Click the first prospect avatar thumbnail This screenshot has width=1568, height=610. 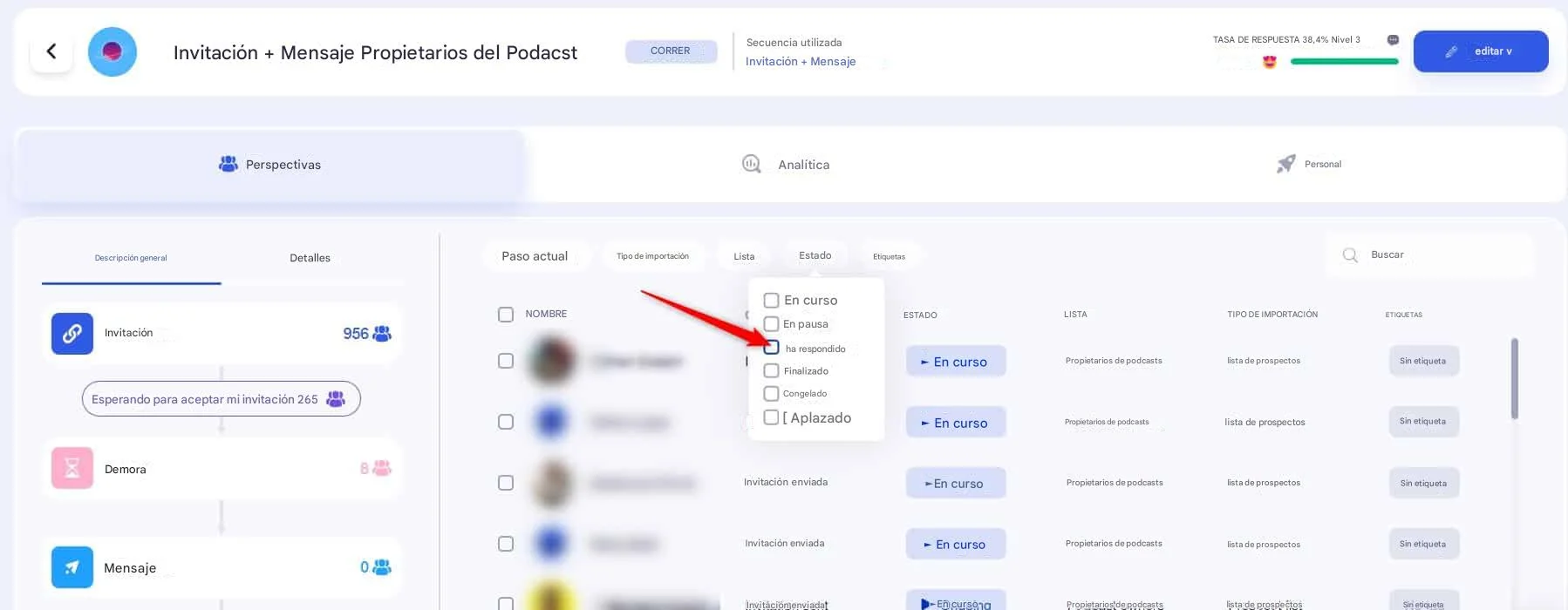pos(552,361)
